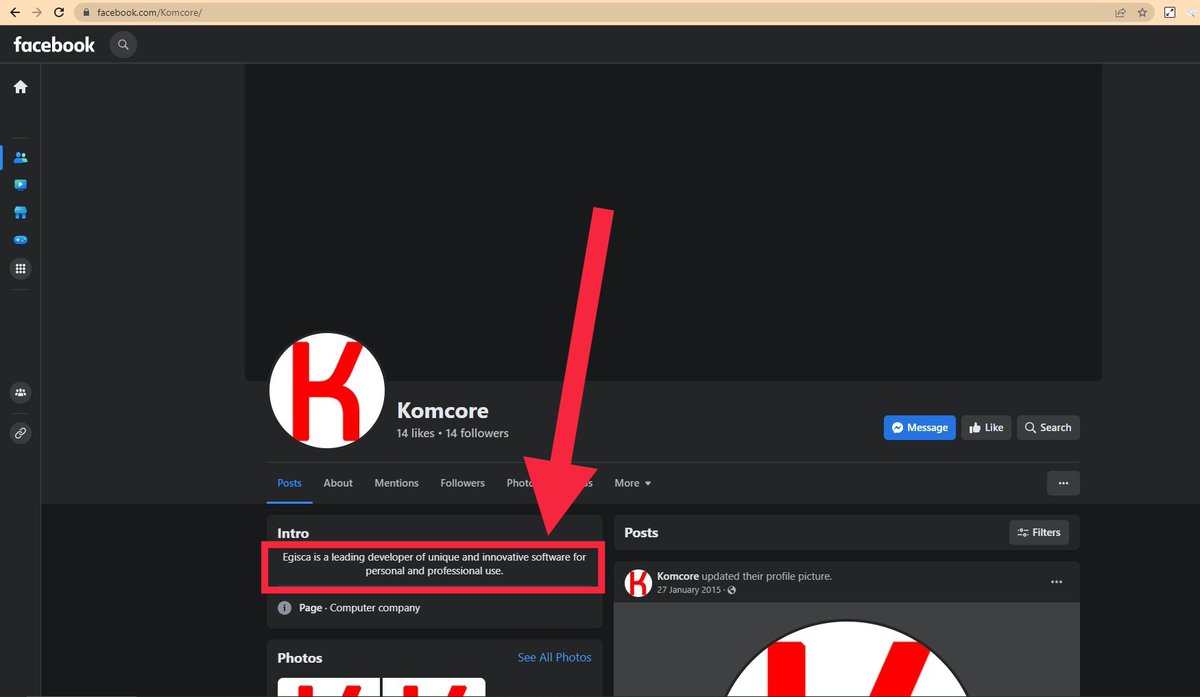Viewport: 1200px width, 697px height.
Task: Click the '14 likes' text
Action: 415,433
